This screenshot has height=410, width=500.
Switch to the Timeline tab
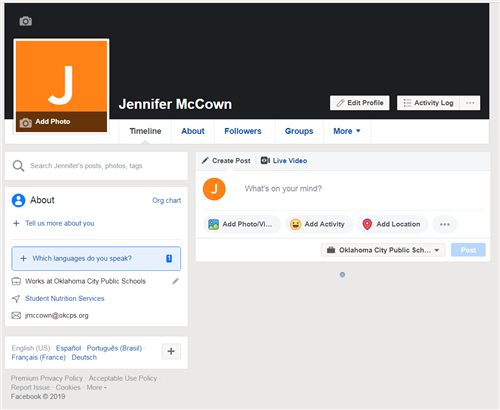click(145, 131)
